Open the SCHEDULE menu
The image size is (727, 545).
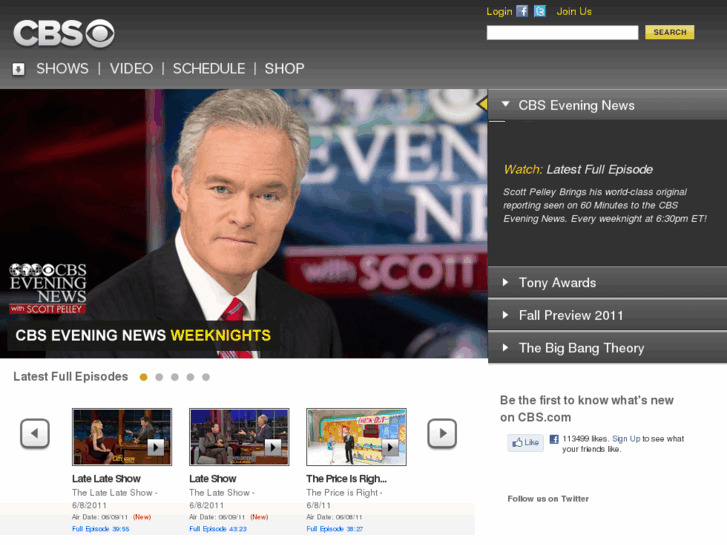coord(209,69)
